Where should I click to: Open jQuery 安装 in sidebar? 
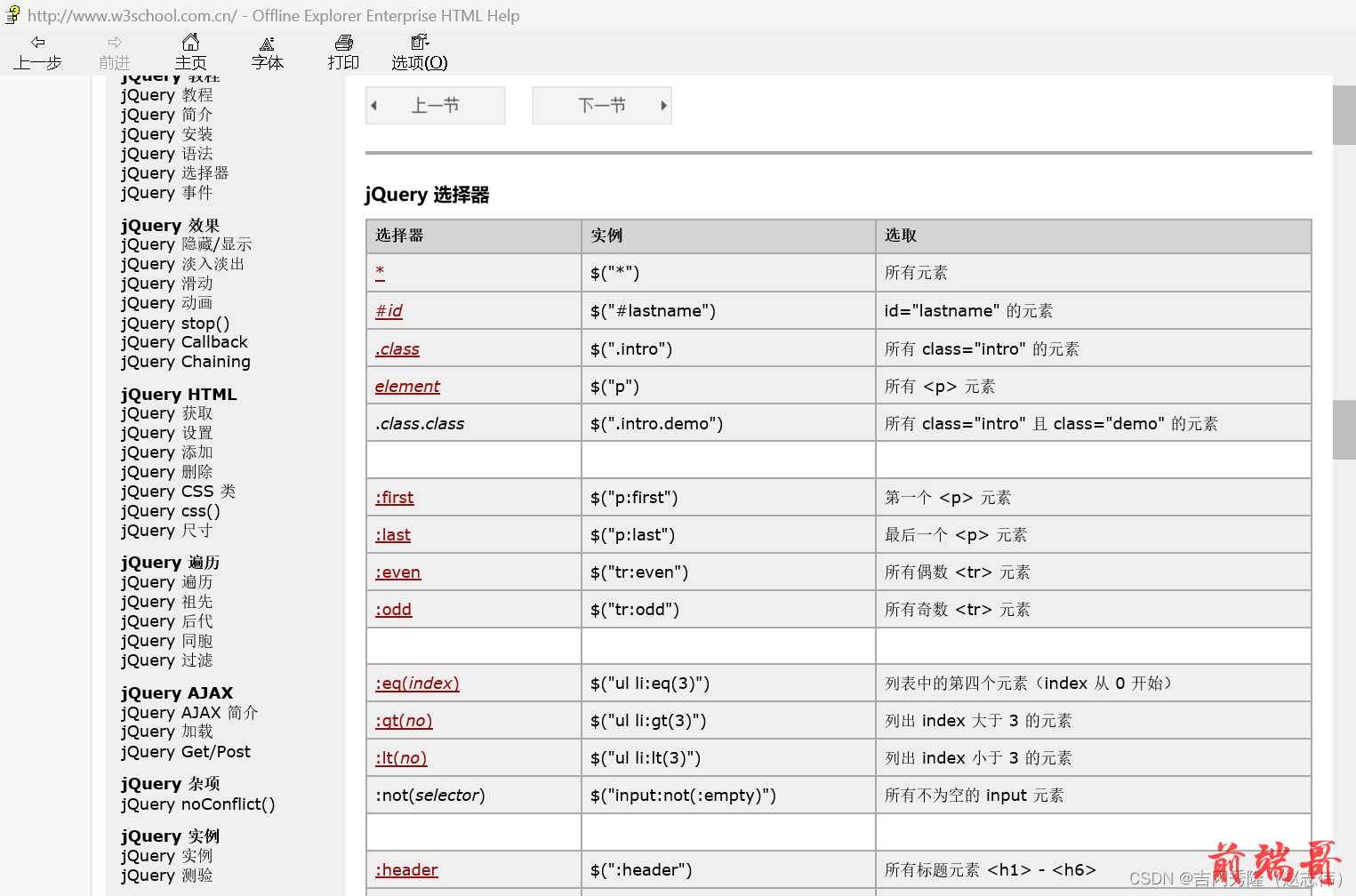(x=167, y=134)
